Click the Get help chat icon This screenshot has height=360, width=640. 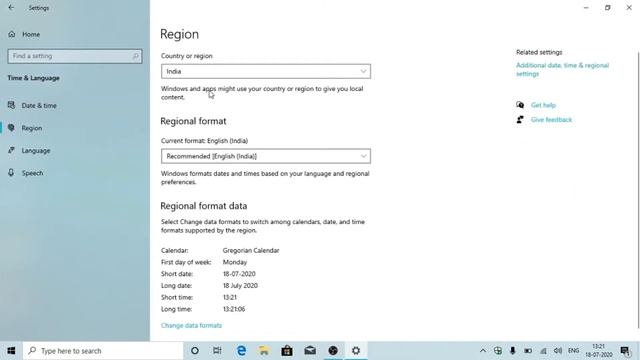(x=520, y=105)
